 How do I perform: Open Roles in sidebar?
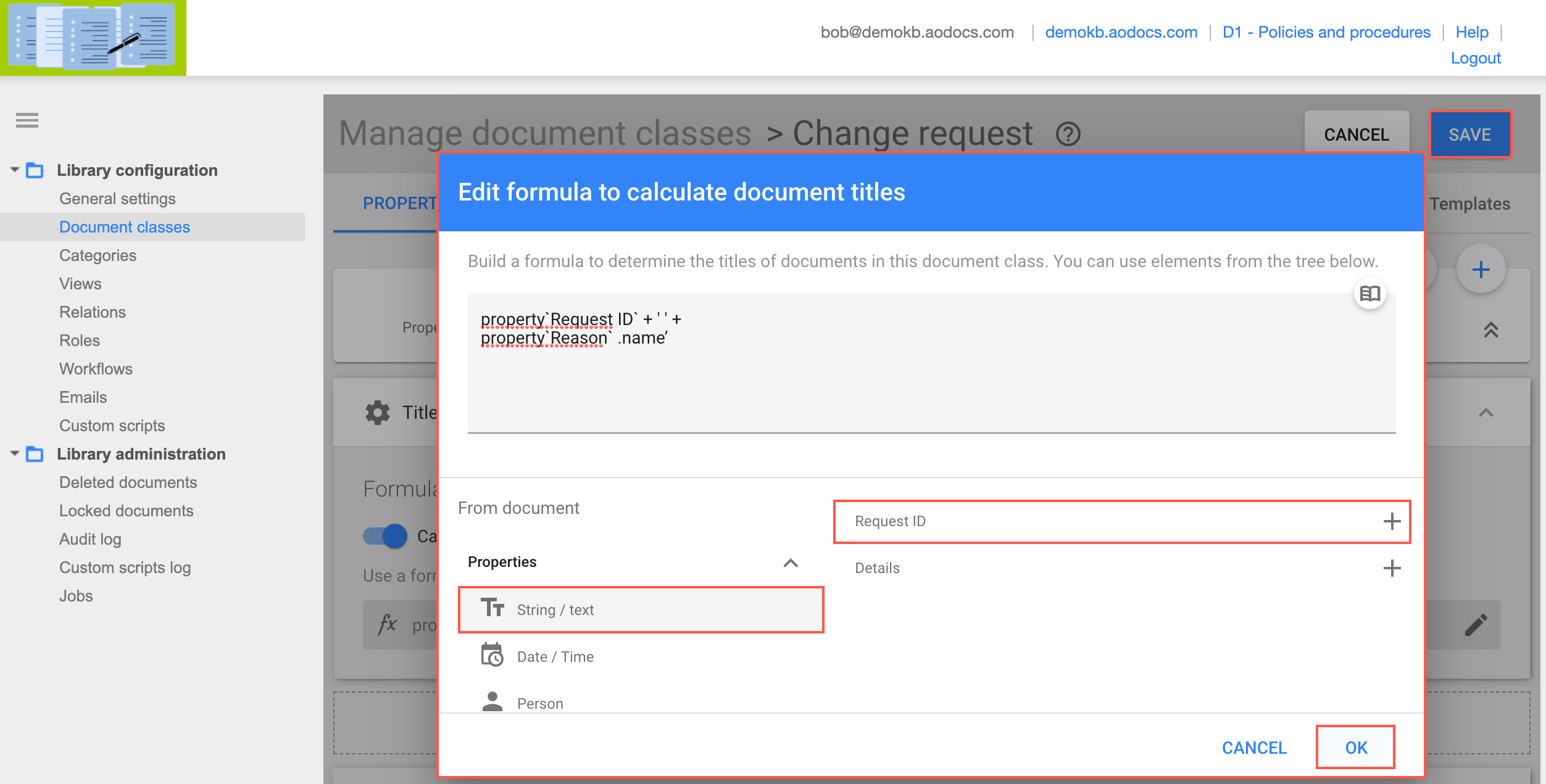tap(80, 340)
